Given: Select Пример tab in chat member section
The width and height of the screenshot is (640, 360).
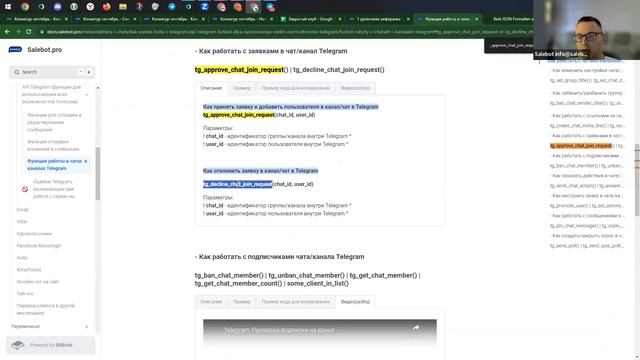Looking at the screenshot, I should [242, 302].
